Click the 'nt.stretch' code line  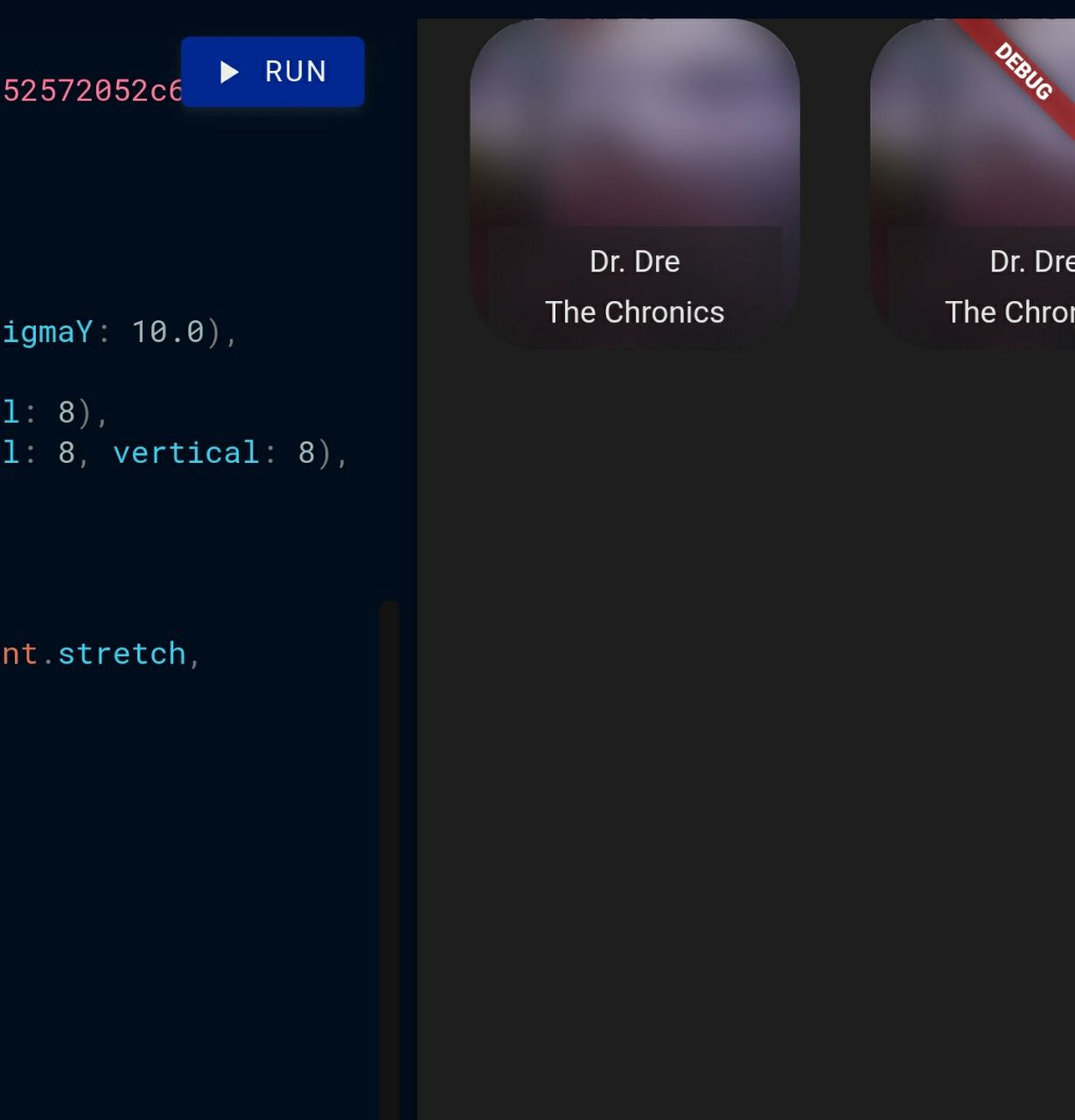pos(101,654)
